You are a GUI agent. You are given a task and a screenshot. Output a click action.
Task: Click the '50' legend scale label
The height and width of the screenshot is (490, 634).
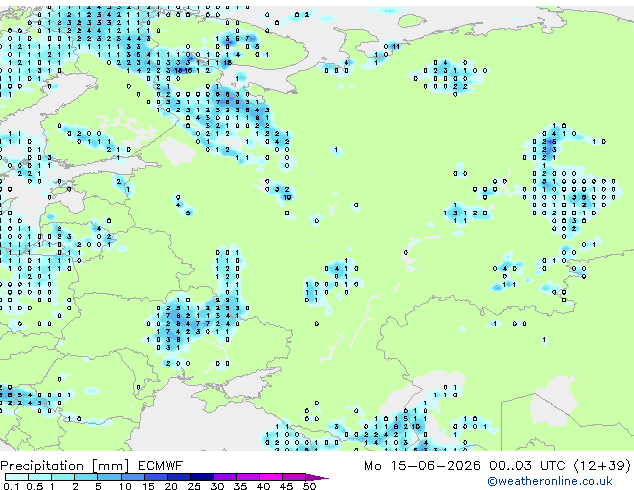310,486
